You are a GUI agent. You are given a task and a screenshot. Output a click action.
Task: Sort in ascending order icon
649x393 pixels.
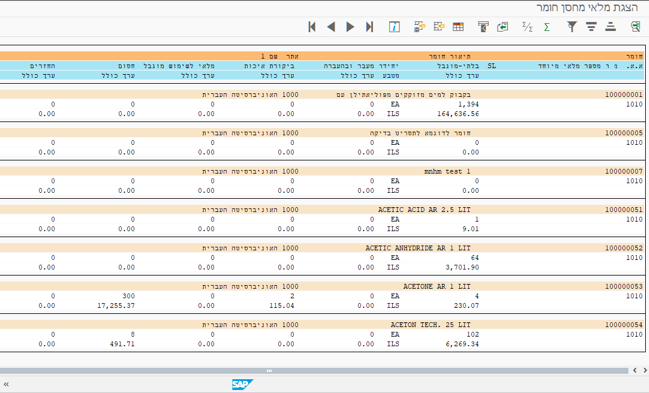click(611, 27)
